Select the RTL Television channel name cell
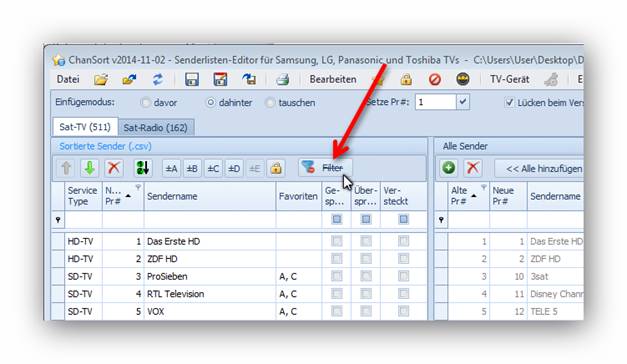627x364 pixels. [x=210, y=294]
